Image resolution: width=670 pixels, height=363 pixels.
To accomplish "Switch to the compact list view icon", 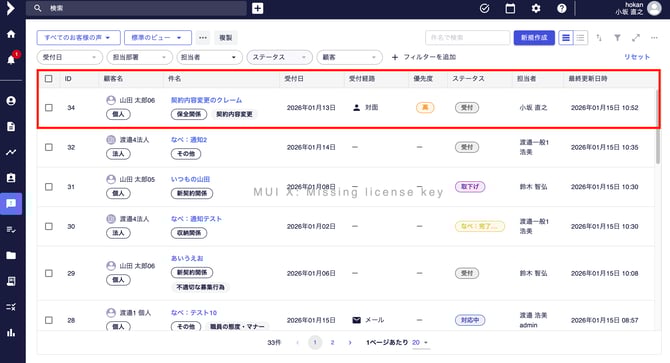I will tap(580, 38).
